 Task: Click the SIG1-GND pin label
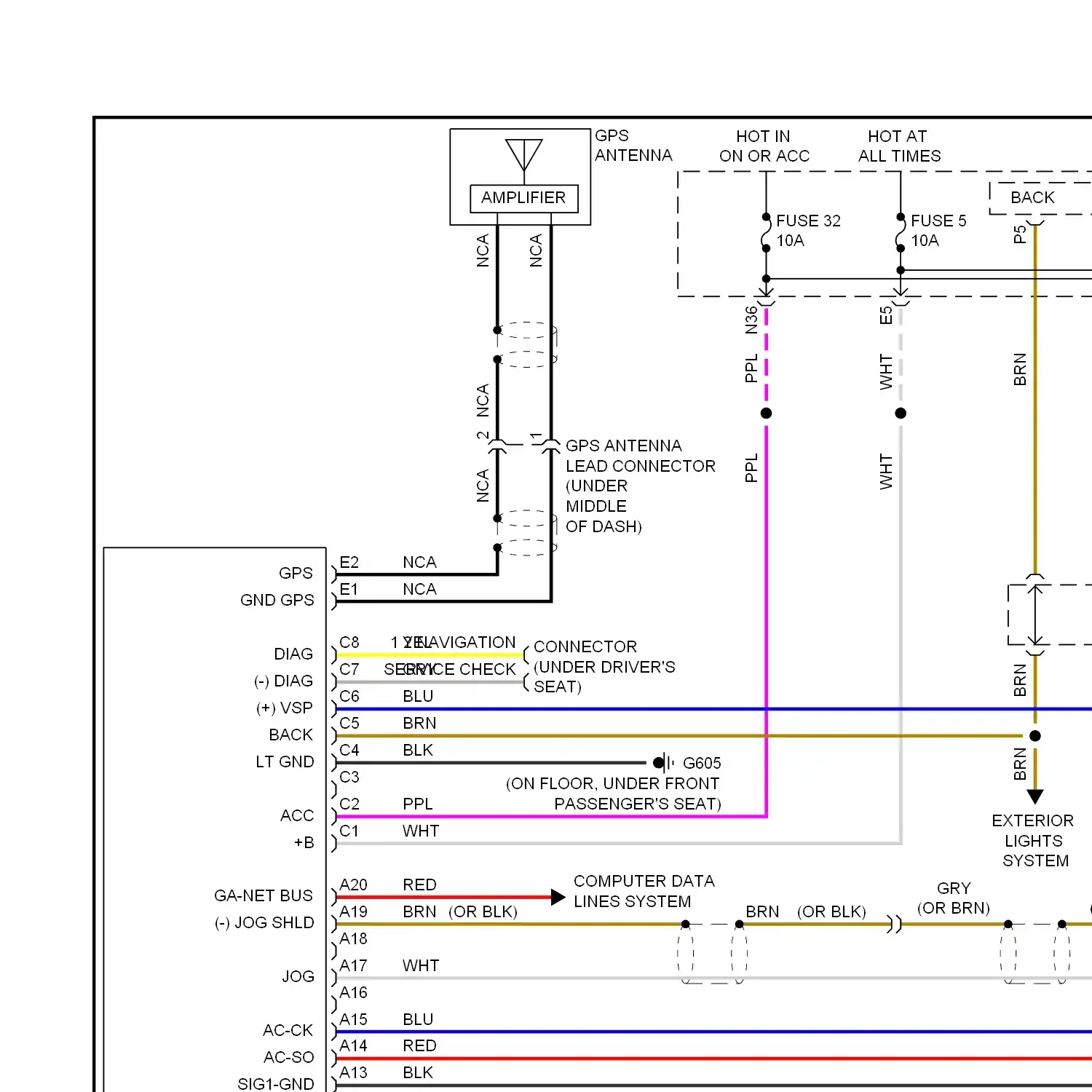click(276, 1084)
